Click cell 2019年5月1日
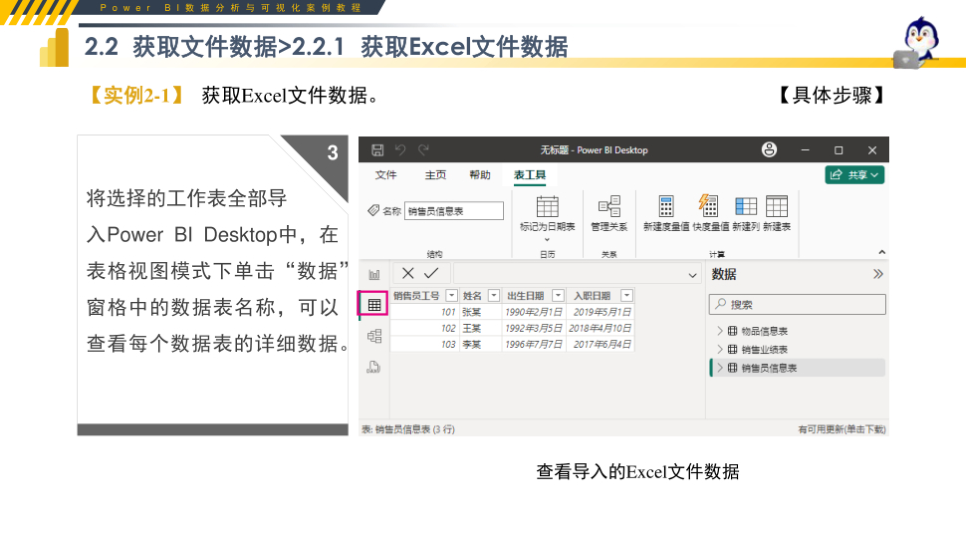The height and width of the screenshot is (544, 966). click(x=600, y=312)
